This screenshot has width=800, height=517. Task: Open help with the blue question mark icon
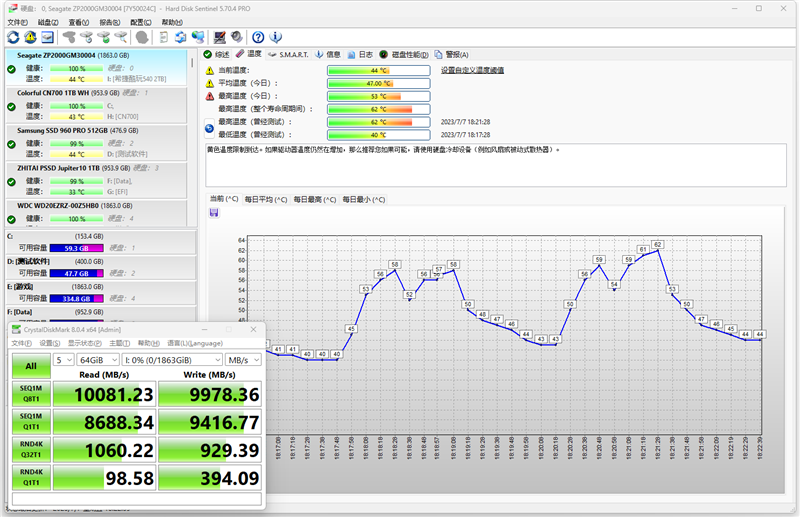[258, 37]
